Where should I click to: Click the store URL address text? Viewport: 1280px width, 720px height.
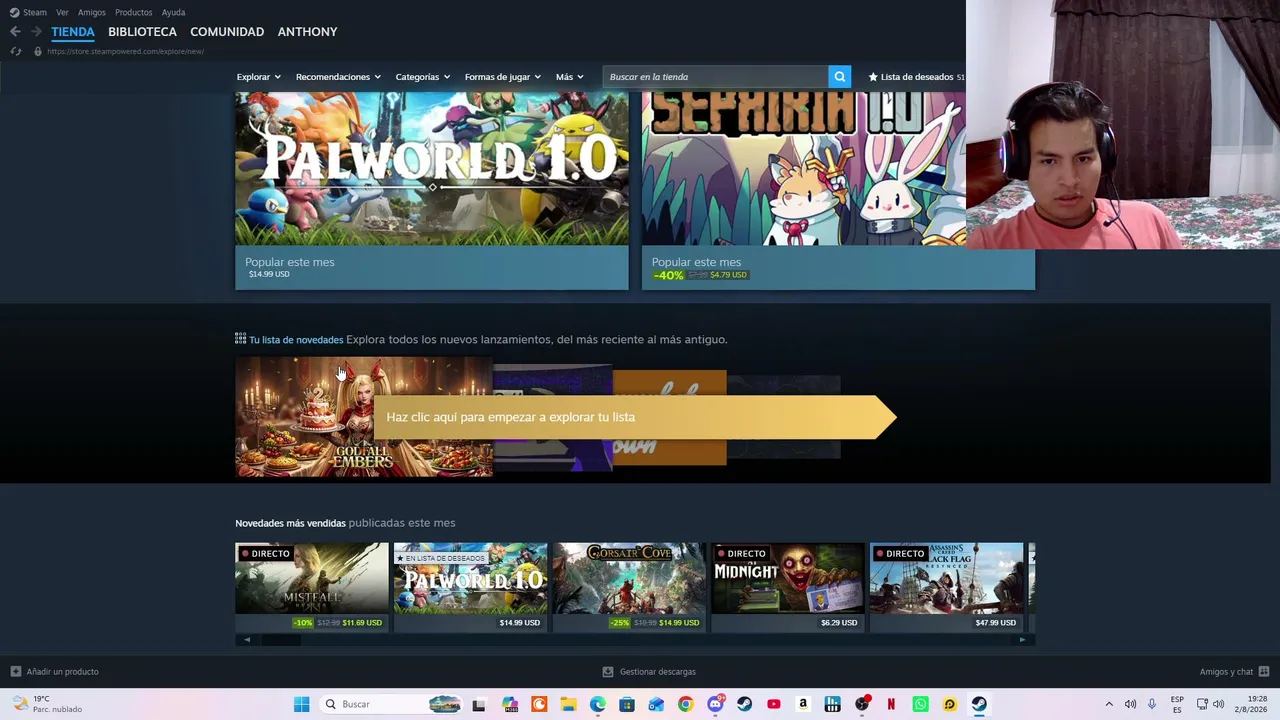coord(125,51)
